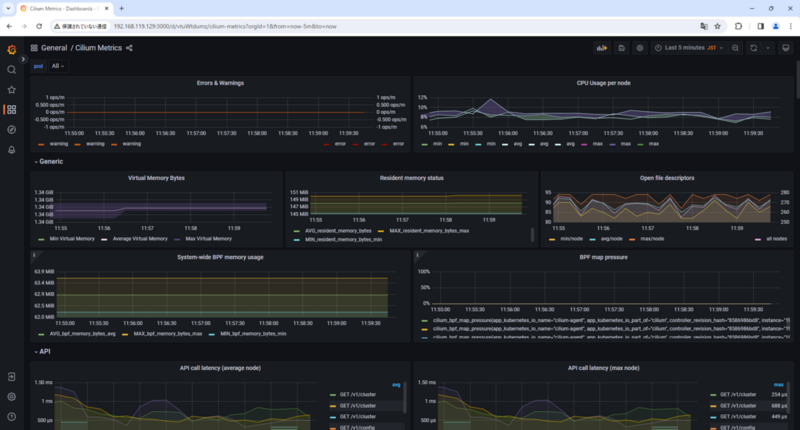Open Dashboard settings gear in toolbar
800x430 pixels.
tap(640, 48)
